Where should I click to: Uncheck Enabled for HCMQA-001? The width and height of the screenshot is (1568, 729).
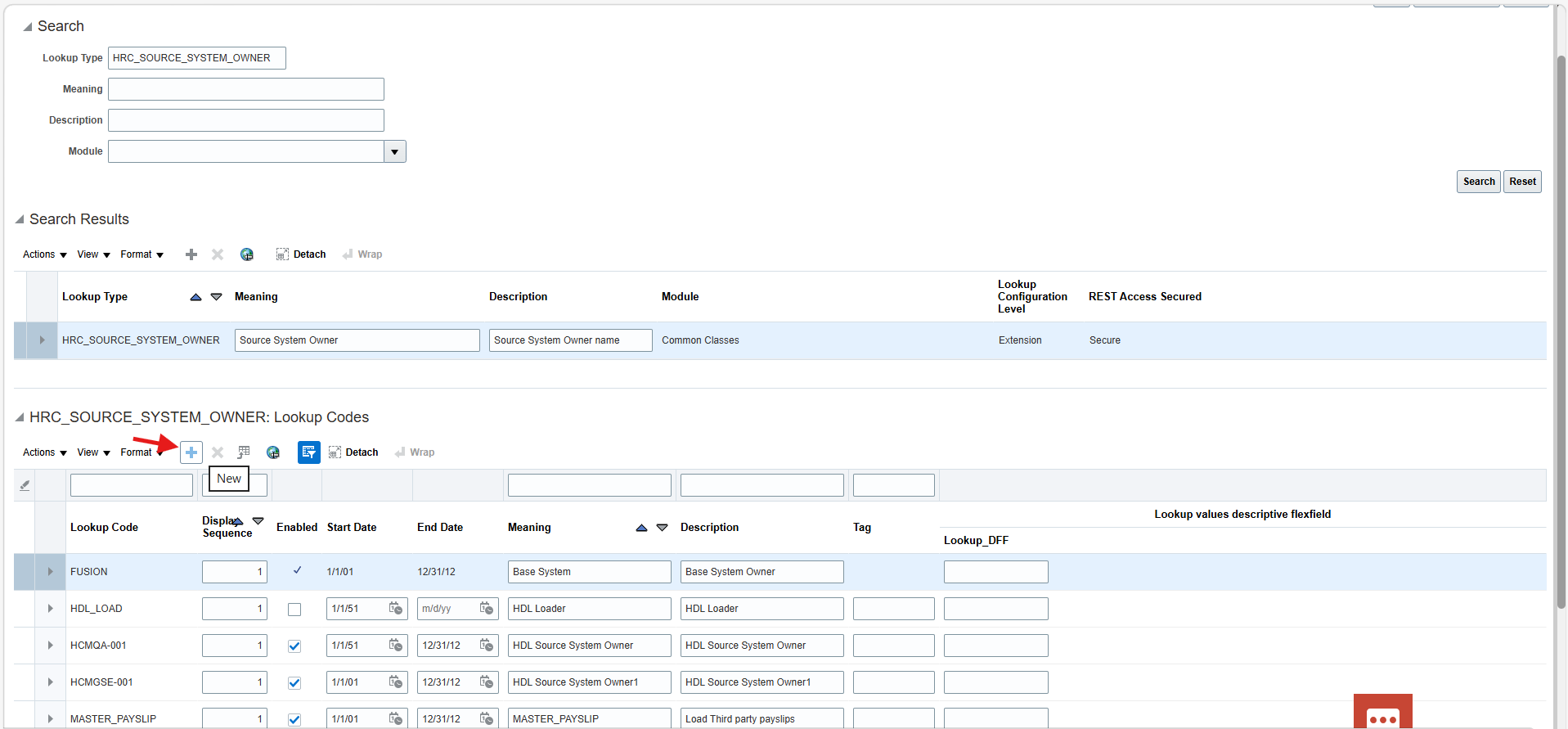(x=294, y=646)
